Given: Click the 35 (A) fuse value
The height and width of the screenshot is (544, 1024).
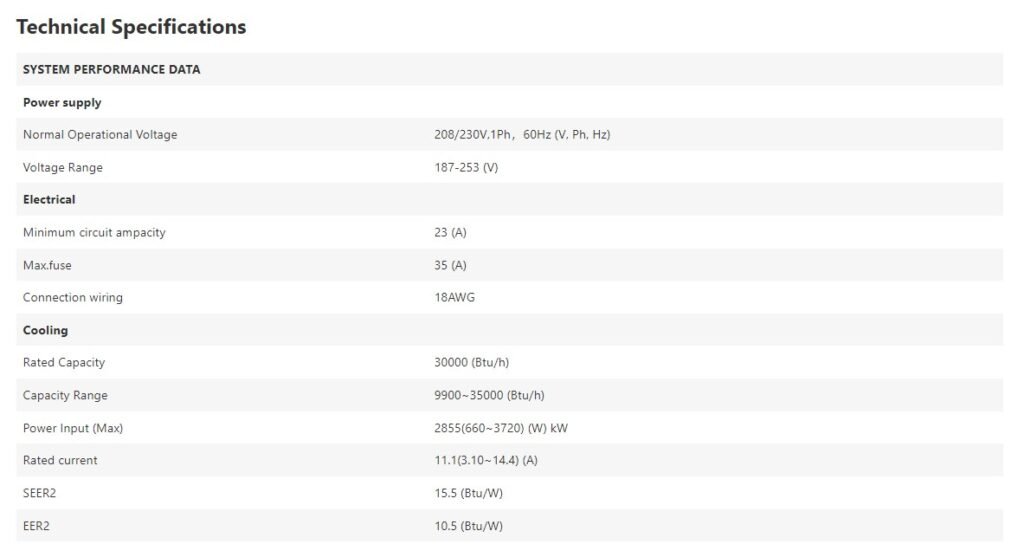Looking at the screenshot, I should coord(451,265).
